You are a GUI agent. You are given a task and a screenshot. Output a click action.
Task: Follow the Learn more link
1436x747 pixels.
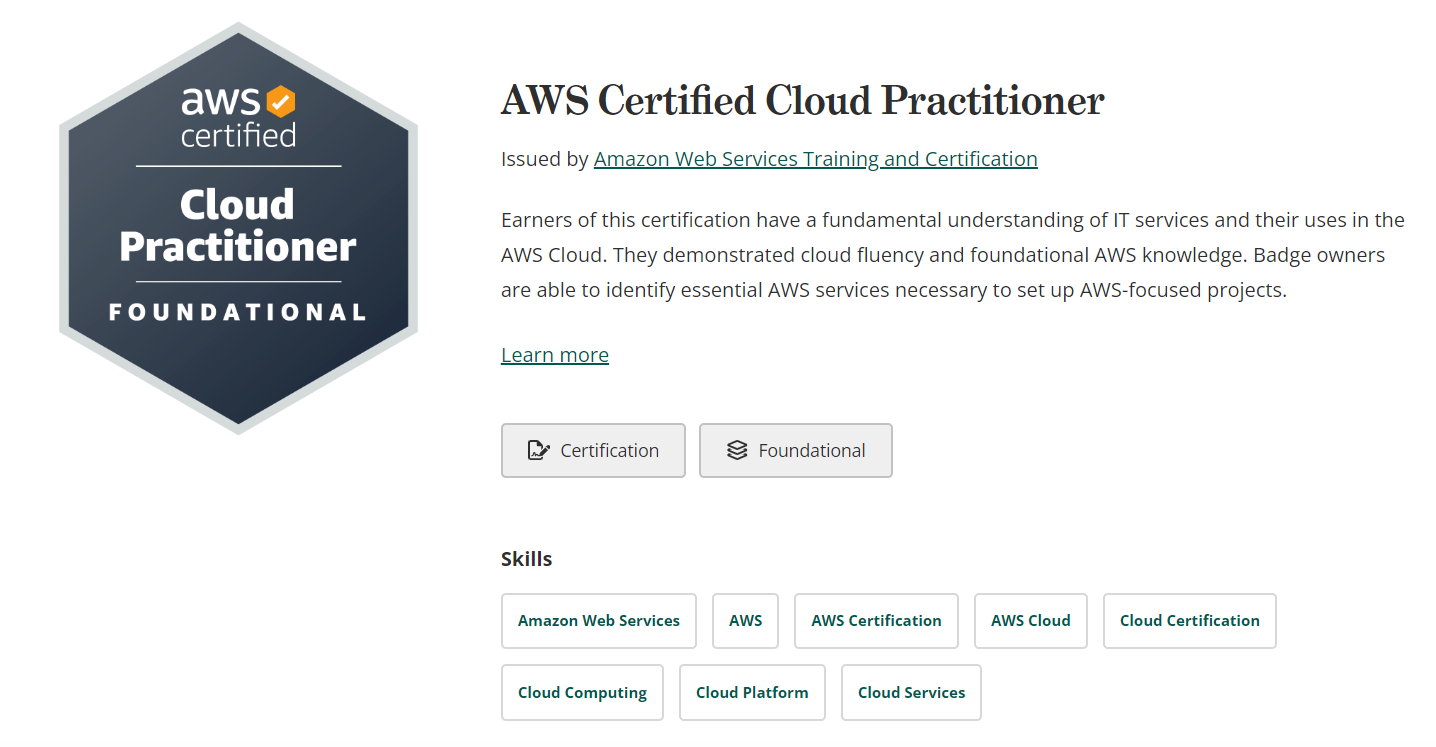pyautogui.click(x=555, y=355)
